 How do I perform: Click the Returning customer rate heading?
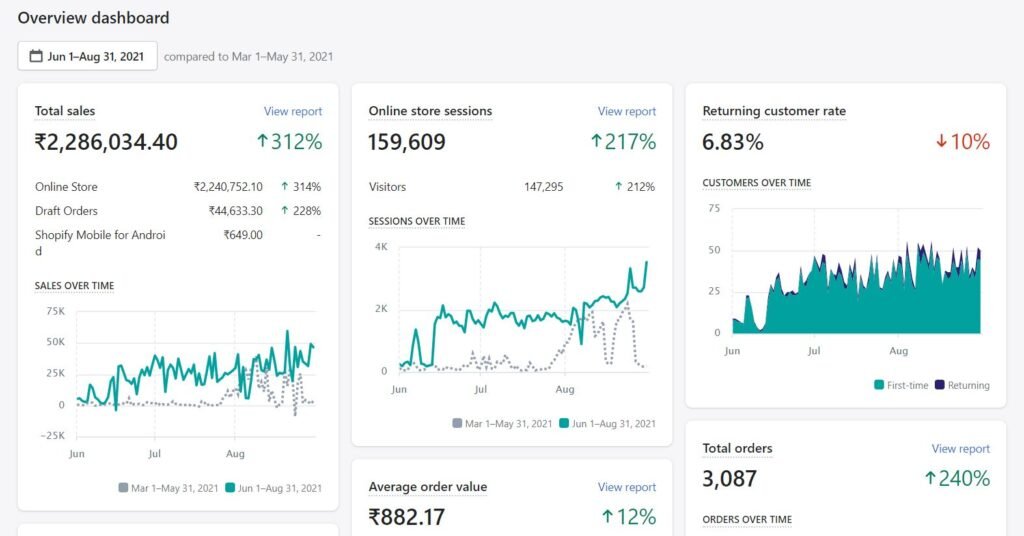pos(774,112)
